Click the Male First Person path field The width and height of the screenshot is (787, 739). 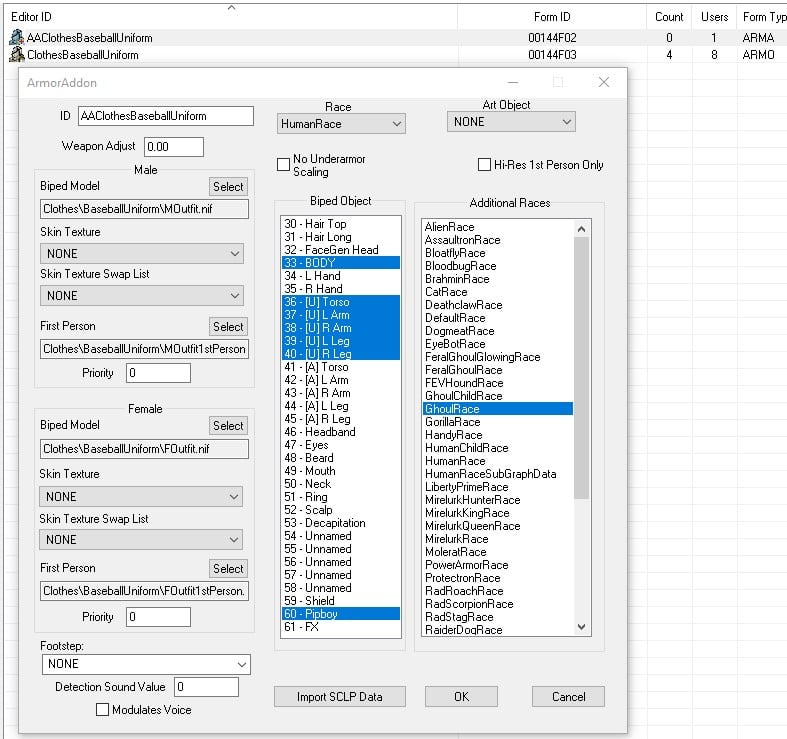(144, 349)
